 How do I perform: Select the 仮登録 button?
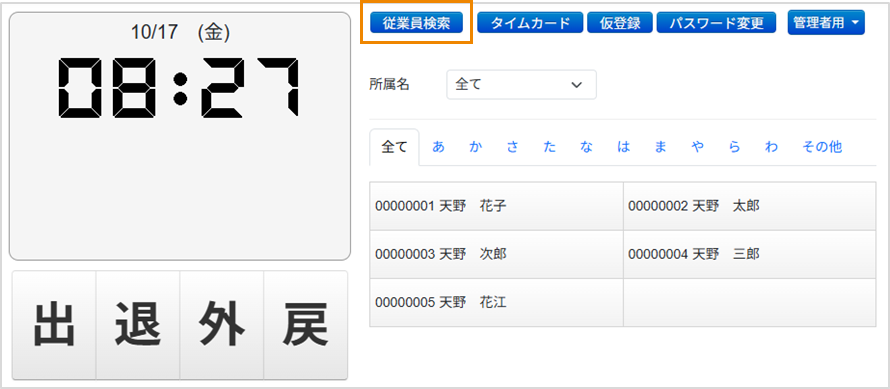pyautogui.click(x=620, y=23)
